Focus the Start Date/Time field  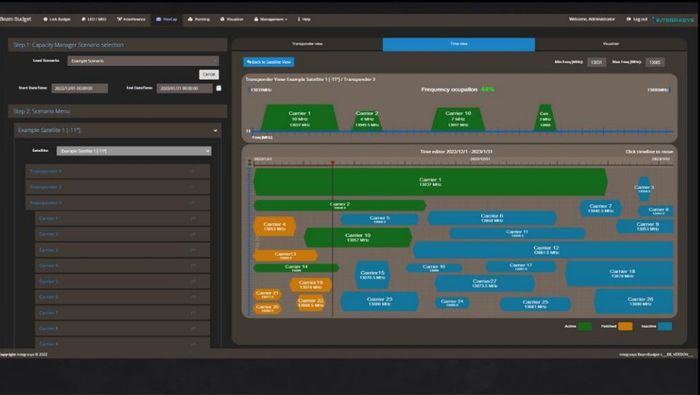pyautogui.click(x=79, y=88)
